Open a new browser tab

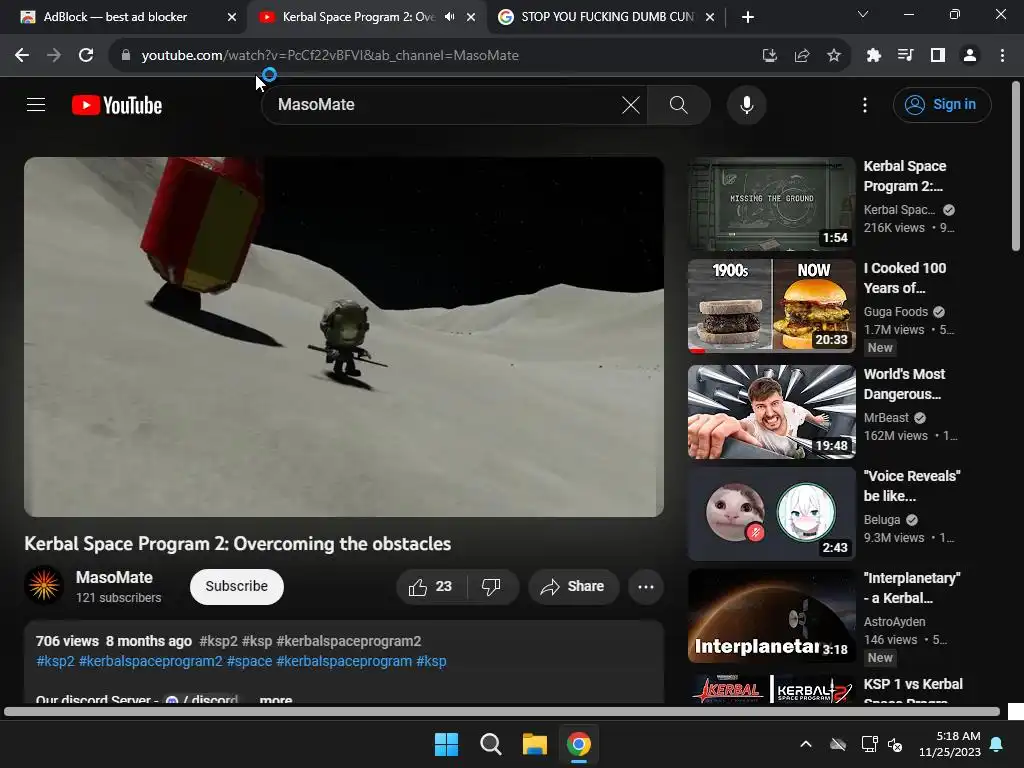tap(748, 17)
